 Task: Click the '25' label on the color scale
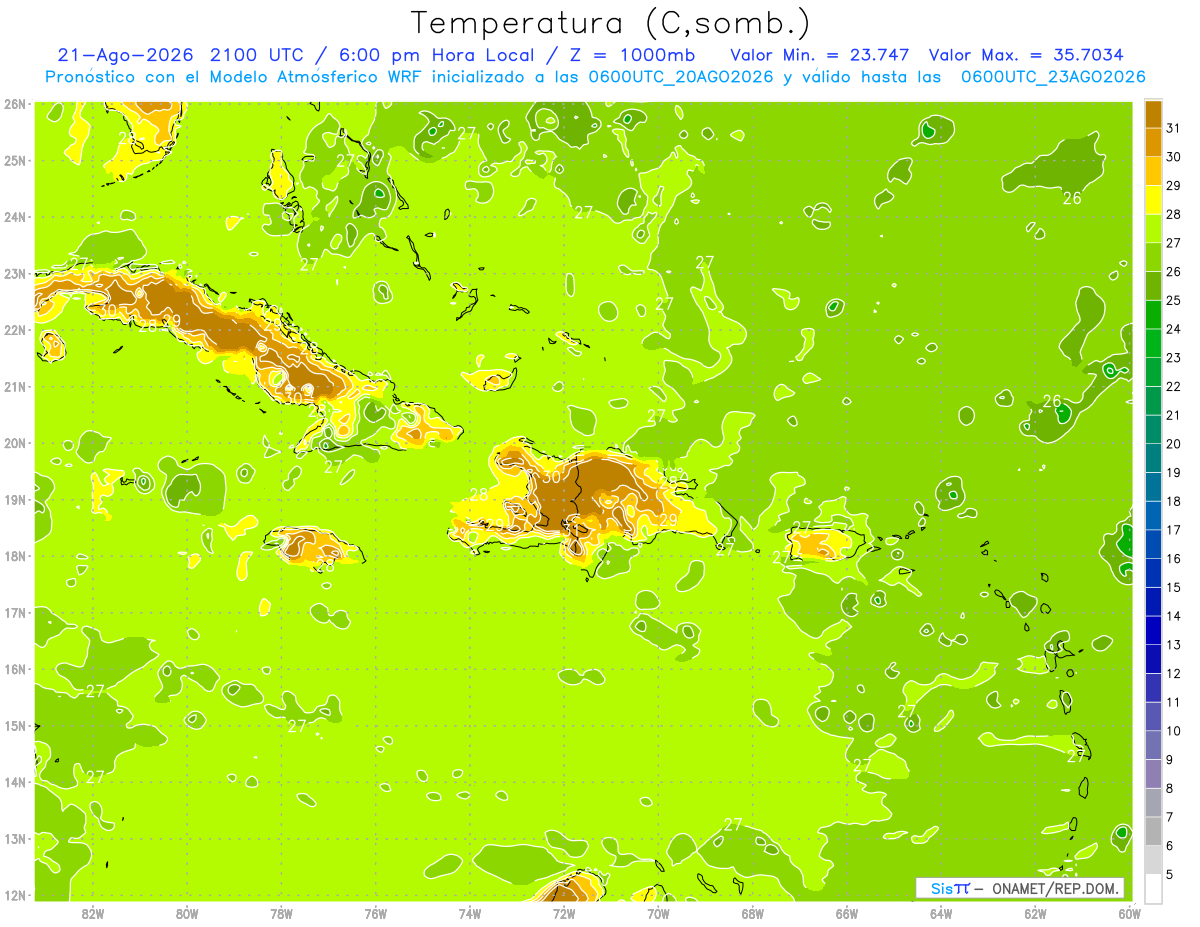click(x=1174, y=301)
